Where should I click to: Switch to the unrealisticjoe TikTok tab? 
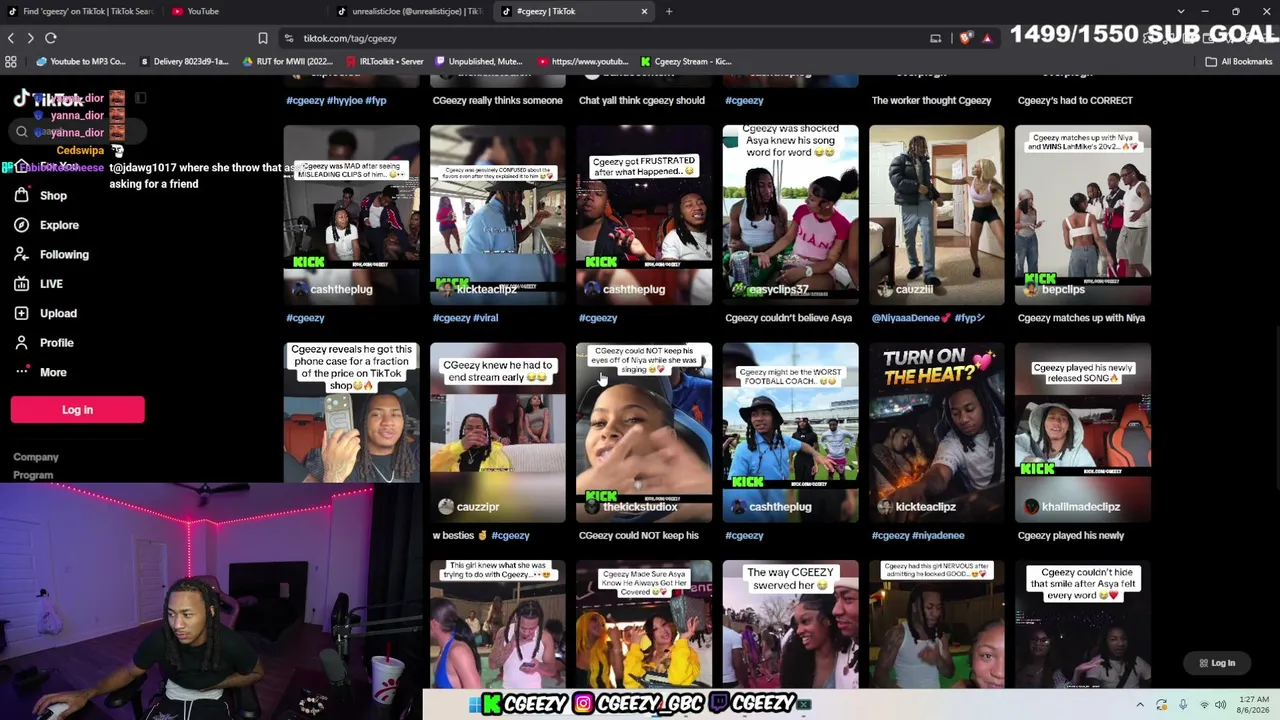[409, 11]
